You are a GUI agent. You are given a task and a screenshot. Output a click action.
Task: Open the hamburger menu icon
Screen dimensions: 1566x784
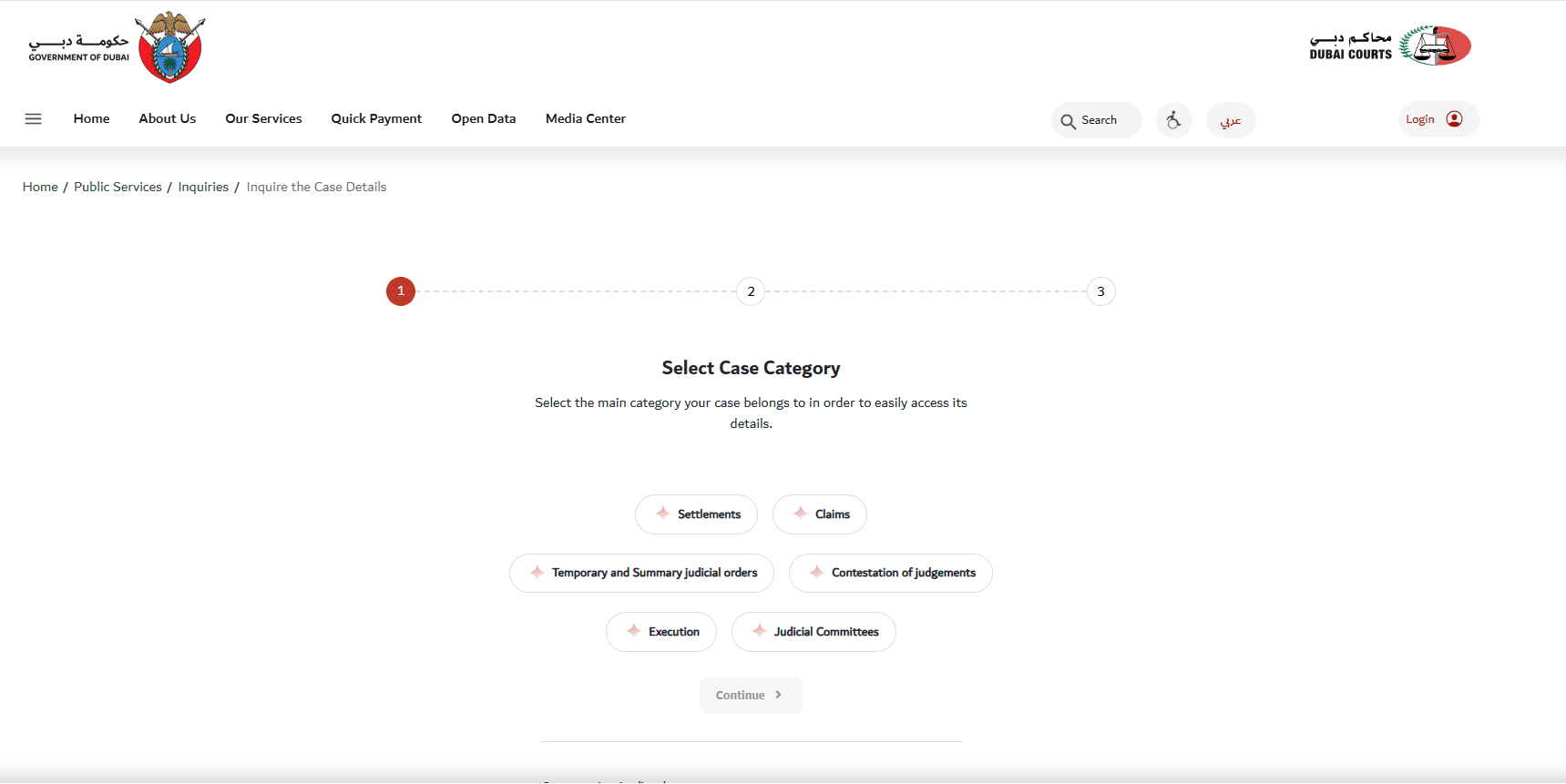point(33,118)
